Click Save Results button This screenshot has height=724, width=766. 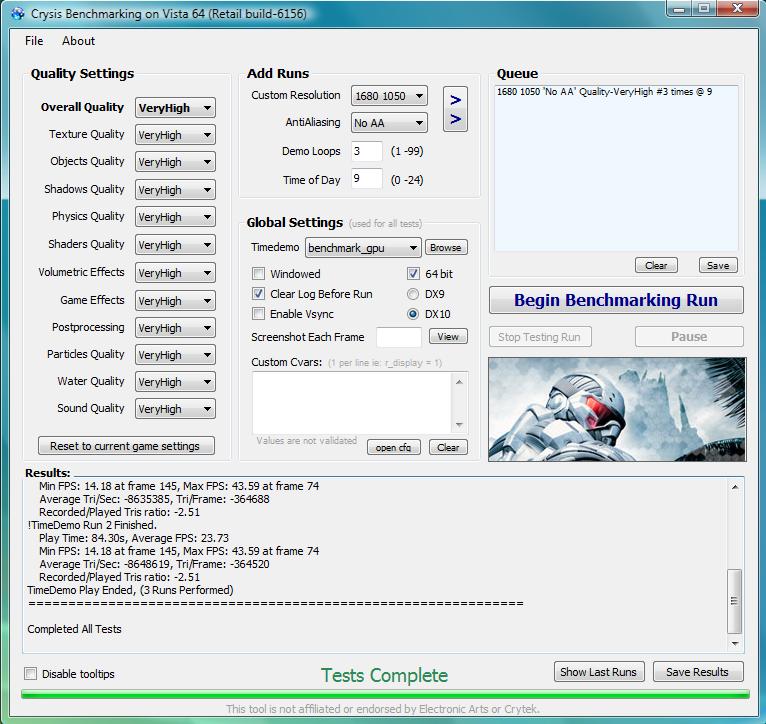coord(698,672)
